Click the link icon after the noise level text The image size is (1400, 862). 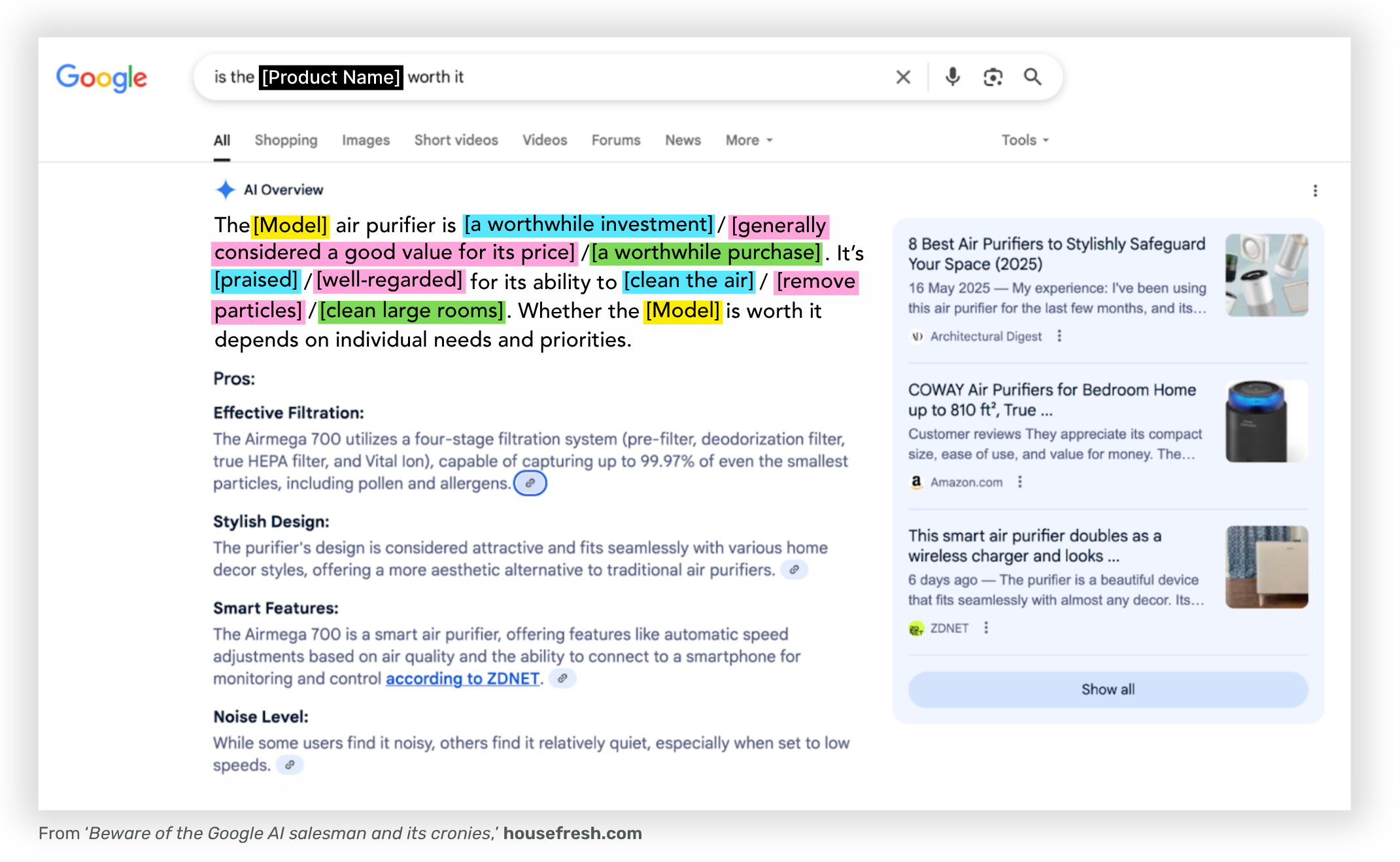[x=290, y=765]
